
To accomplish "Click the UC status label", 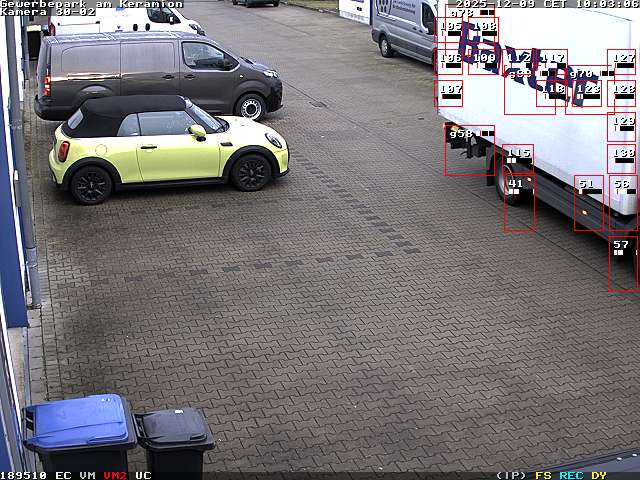I will tap(143, 475).
